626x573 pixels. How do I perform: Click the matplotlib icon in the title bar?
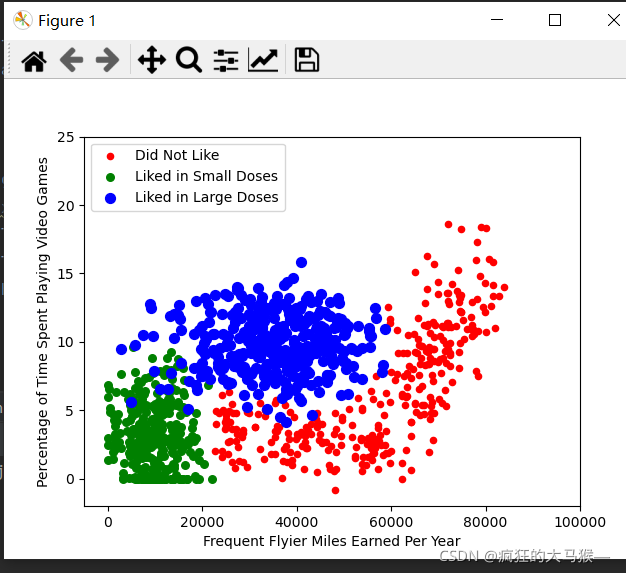pos(22,20)
